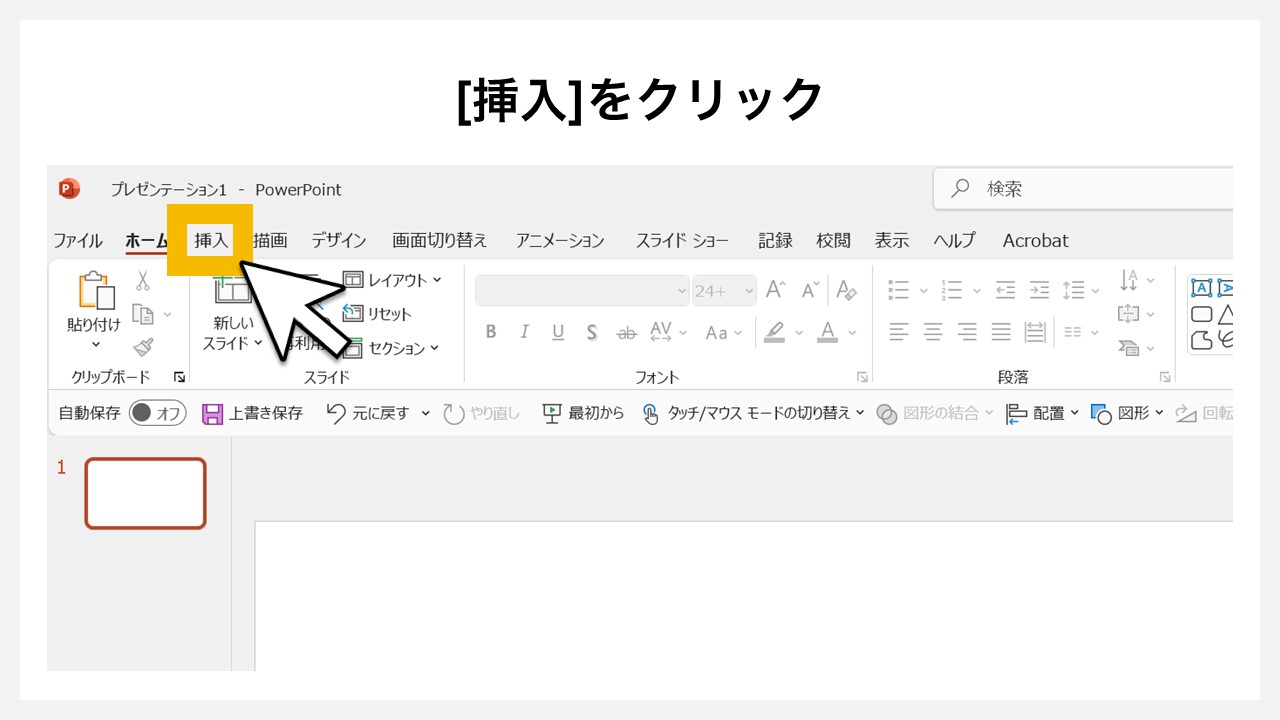Click the 貼り付け paste button
Screen dimensions: 1280x720
(93, 305)
